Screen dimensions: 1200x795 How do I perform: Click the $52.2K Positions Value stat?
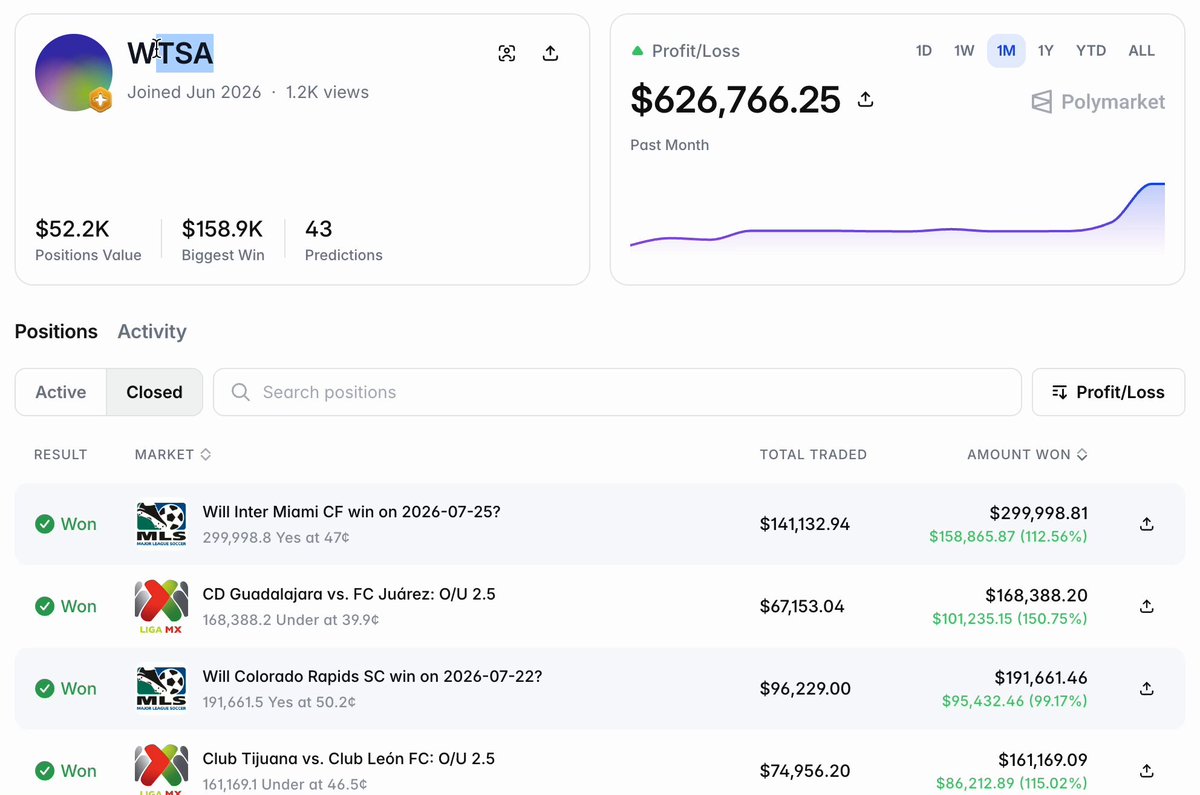[88, 240]
